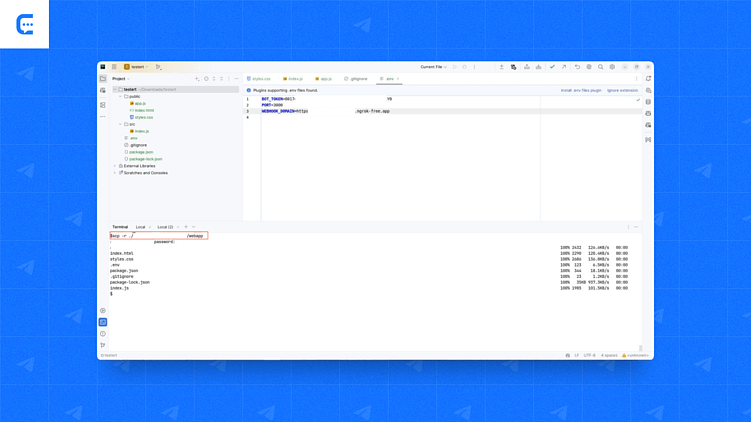This screenshot has width=751, height=422.
Task: Click Expand All in Project panel
Action: pyautogui.click(x=214, y=79)
